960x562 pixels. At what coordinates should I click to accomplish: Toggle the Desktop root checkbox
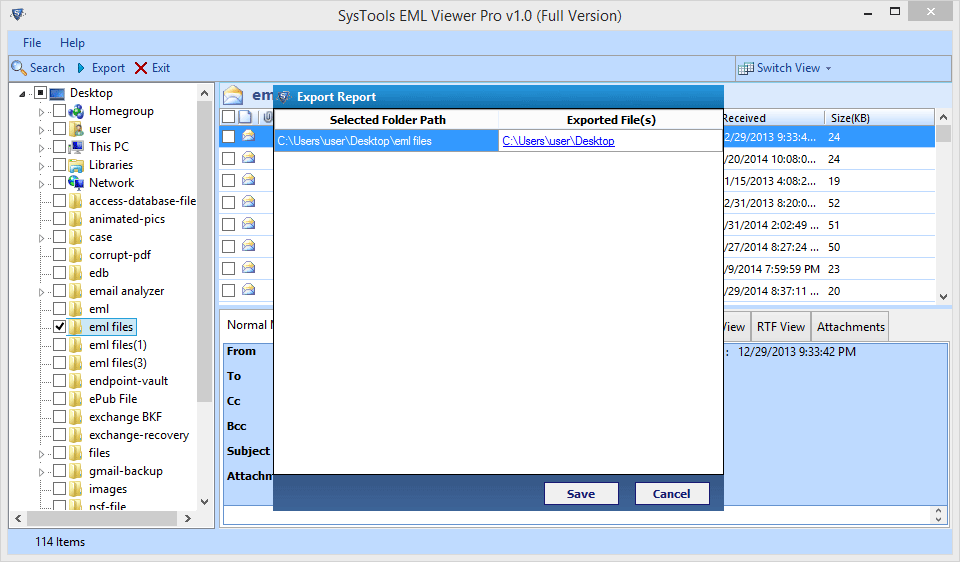40,93
